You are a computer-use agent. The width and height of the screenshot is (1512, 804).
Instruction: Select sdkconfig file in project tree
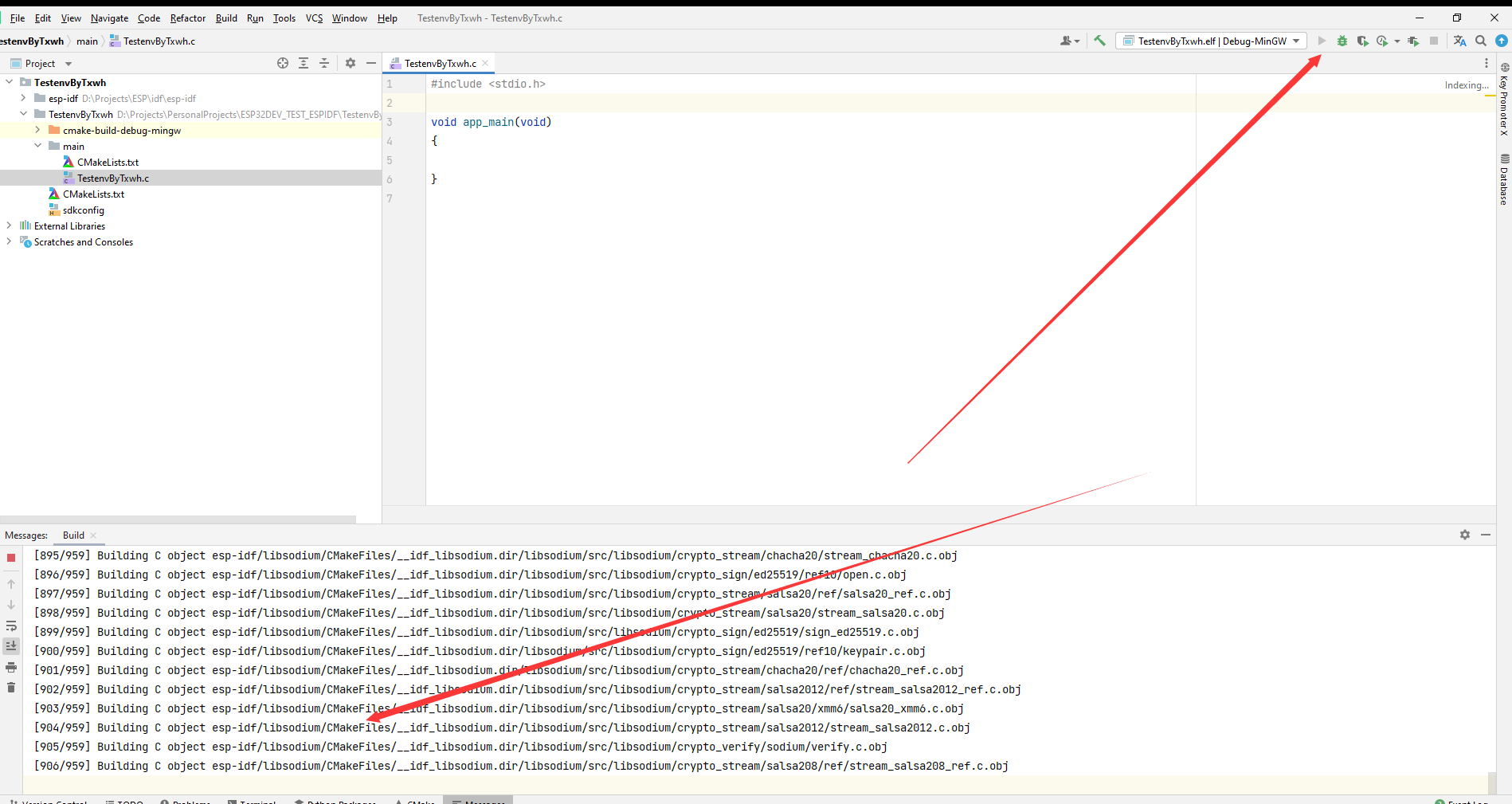click(x=83, y=210)
